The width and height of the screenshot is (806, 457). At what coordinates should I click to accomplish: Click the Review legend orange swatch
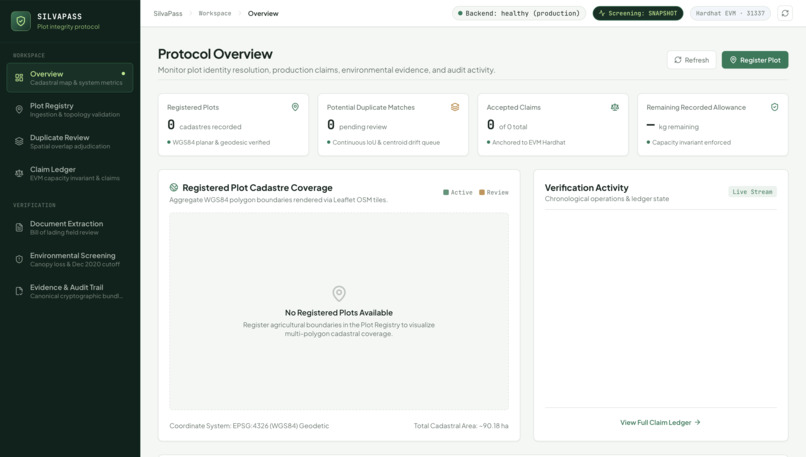click(482, 192)
